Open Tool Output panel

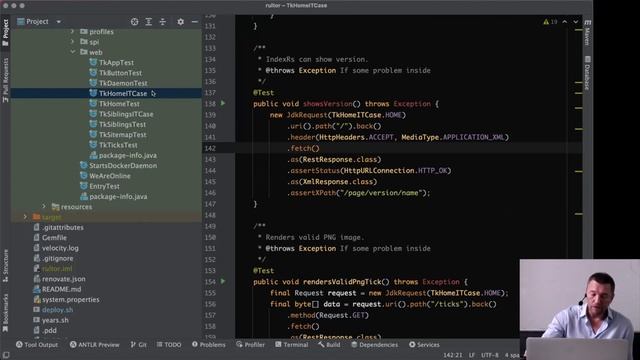[x=37, y=345]
